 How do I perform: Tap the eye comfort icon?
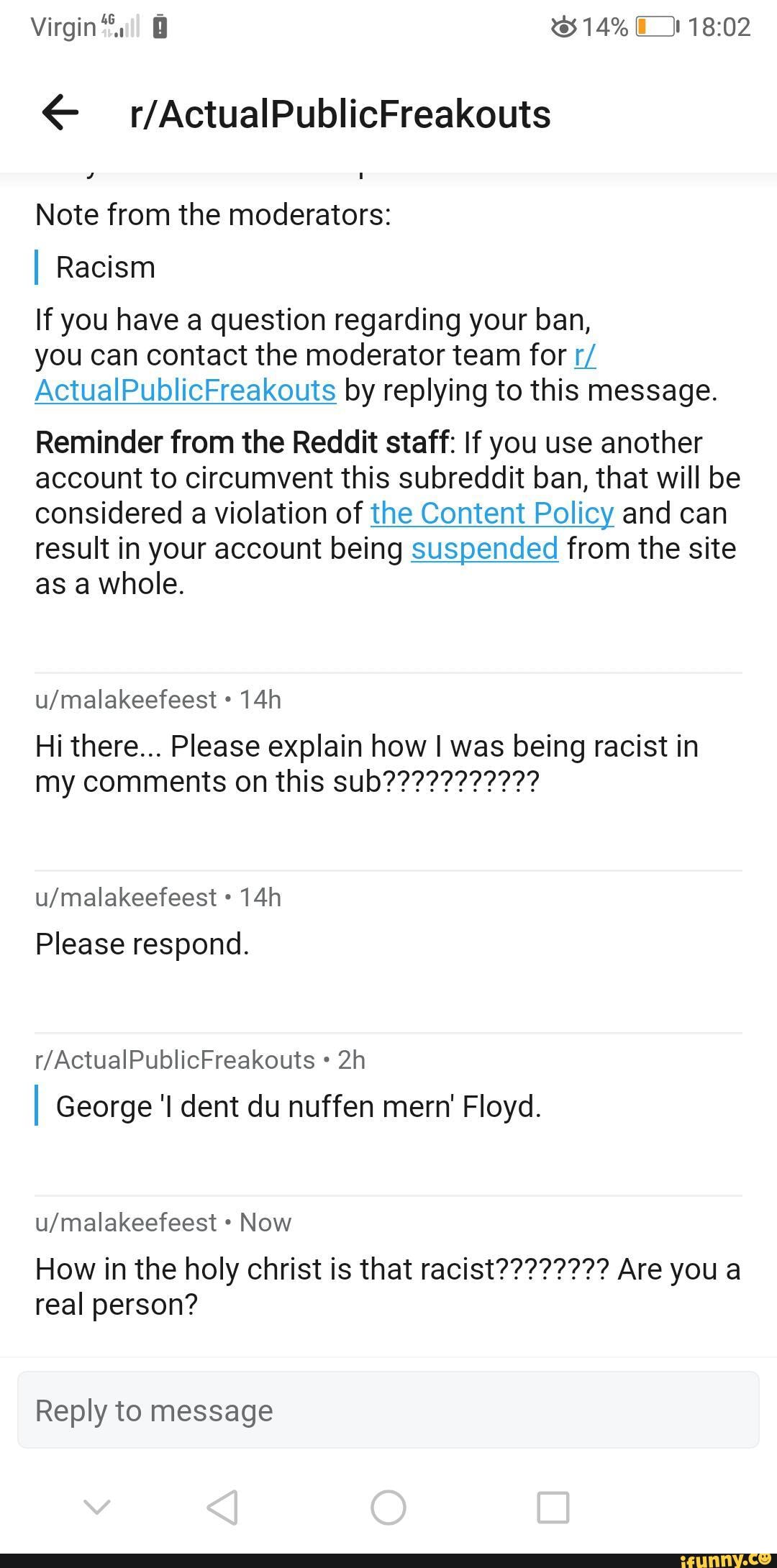point(563,27)
